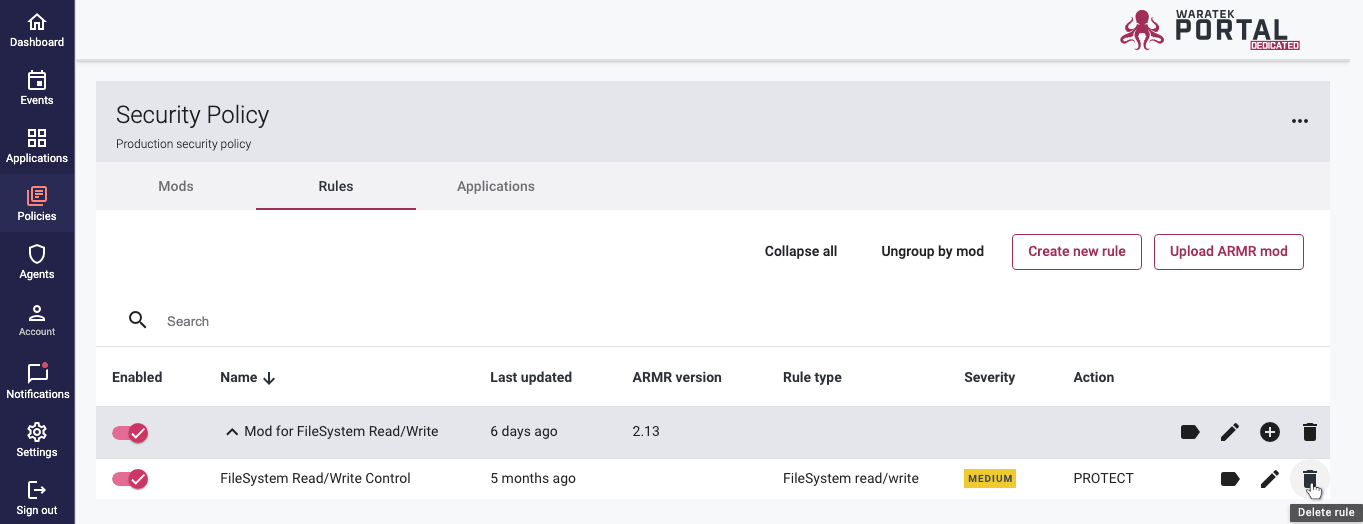Open Applications in the sidebar
The height and width of the screenshot is (524, 1363).
tap(37, 146)
